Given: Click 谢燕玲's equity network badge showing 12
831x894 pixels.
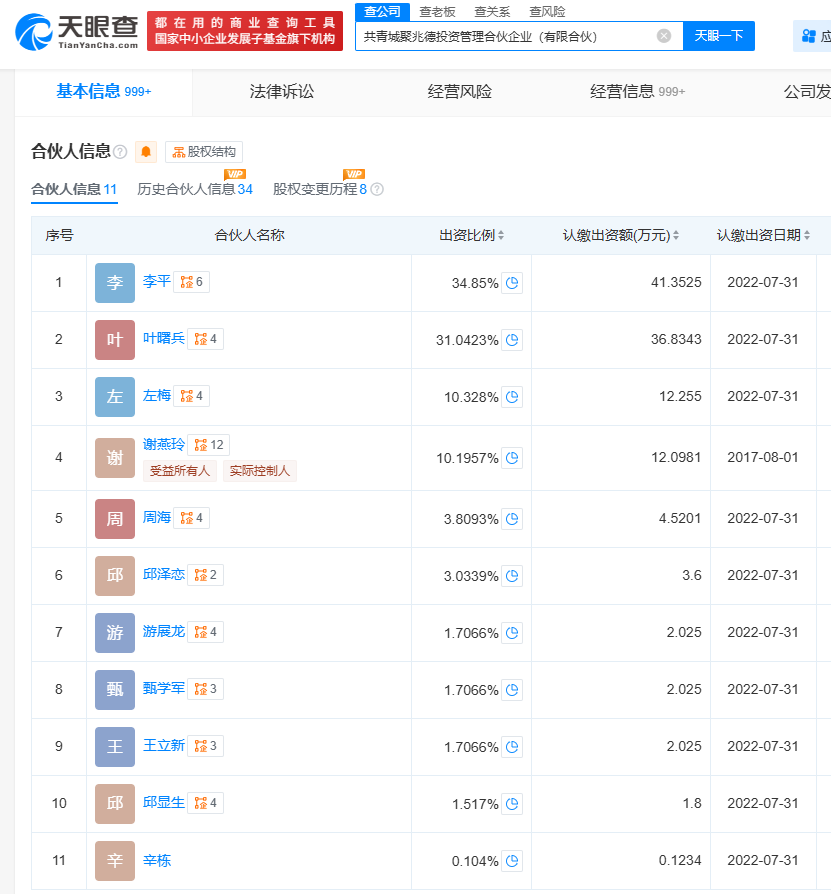Looking at the screenshot, I should pyautogui.click(x=210, y=445).
